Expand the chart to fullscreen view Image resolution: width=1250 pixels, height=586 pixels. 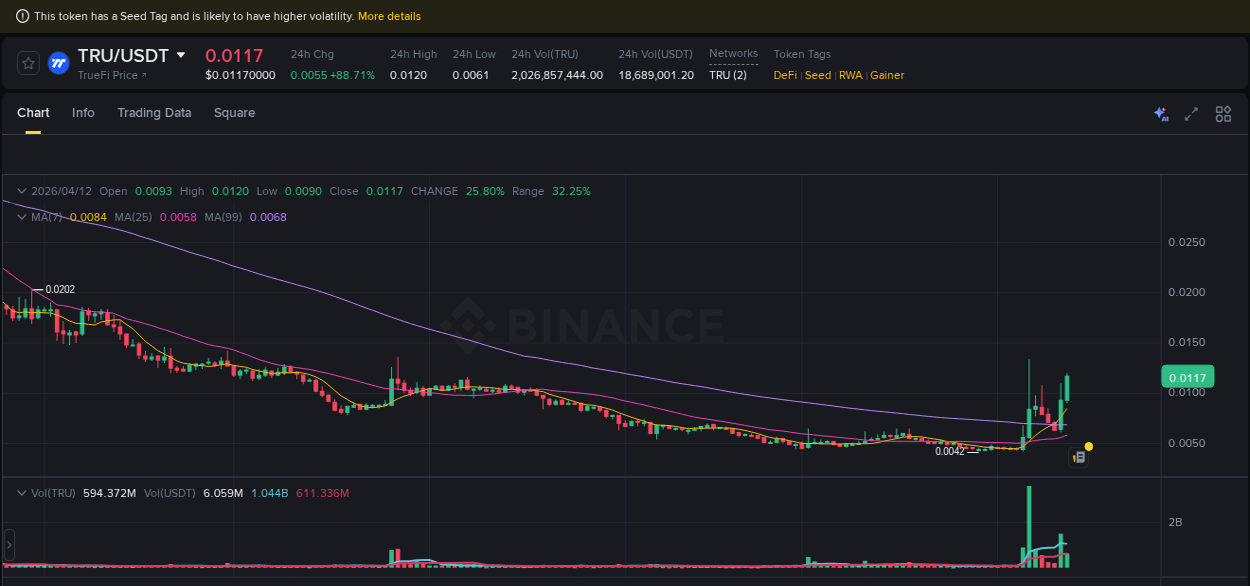pyautogui.click(x=1191, y=114)
